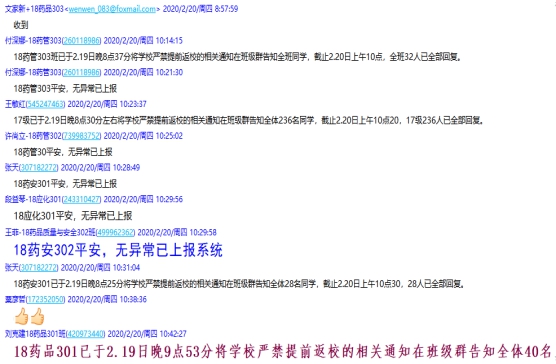Click QQ number 260118986 at 10:14:15
Viewport: 556px width, 364px height.
[x=82, y=40]
